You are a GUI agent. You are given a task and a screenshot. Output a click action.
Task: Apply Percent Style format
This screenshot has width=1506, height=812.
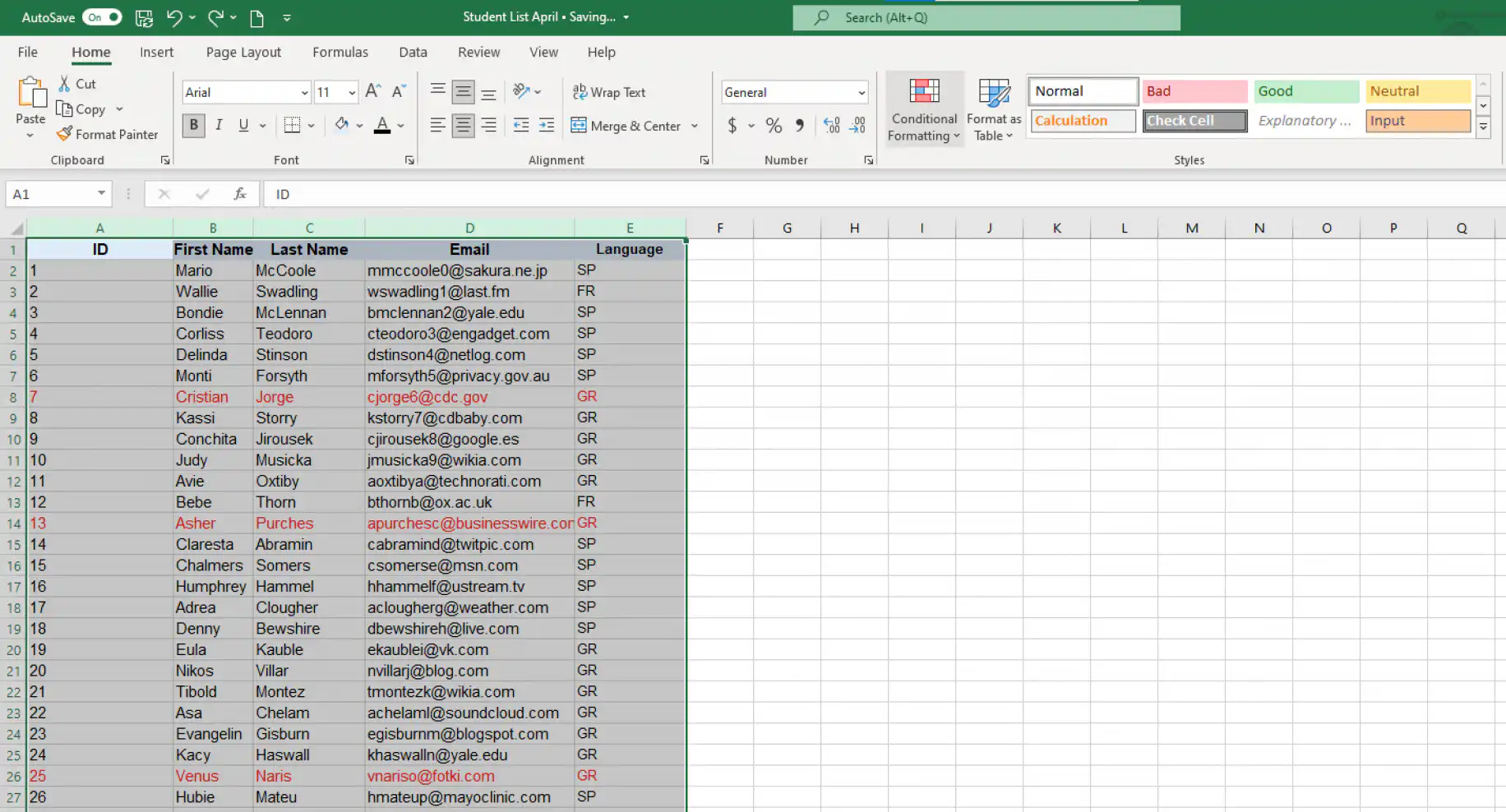(x=774, y=125)
